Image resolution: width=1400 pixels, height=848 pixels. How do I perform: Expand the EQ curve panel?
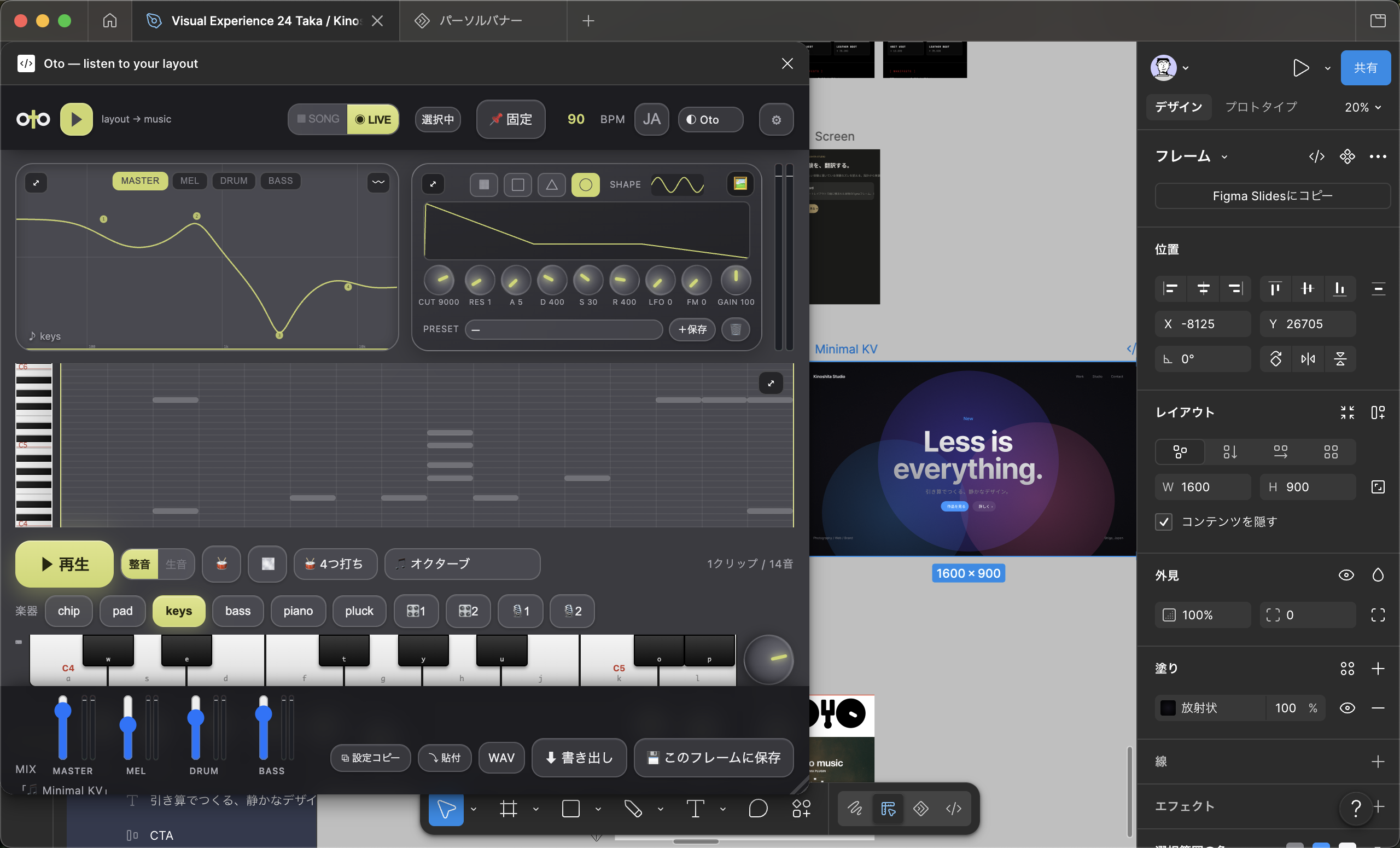pos(36,182)
